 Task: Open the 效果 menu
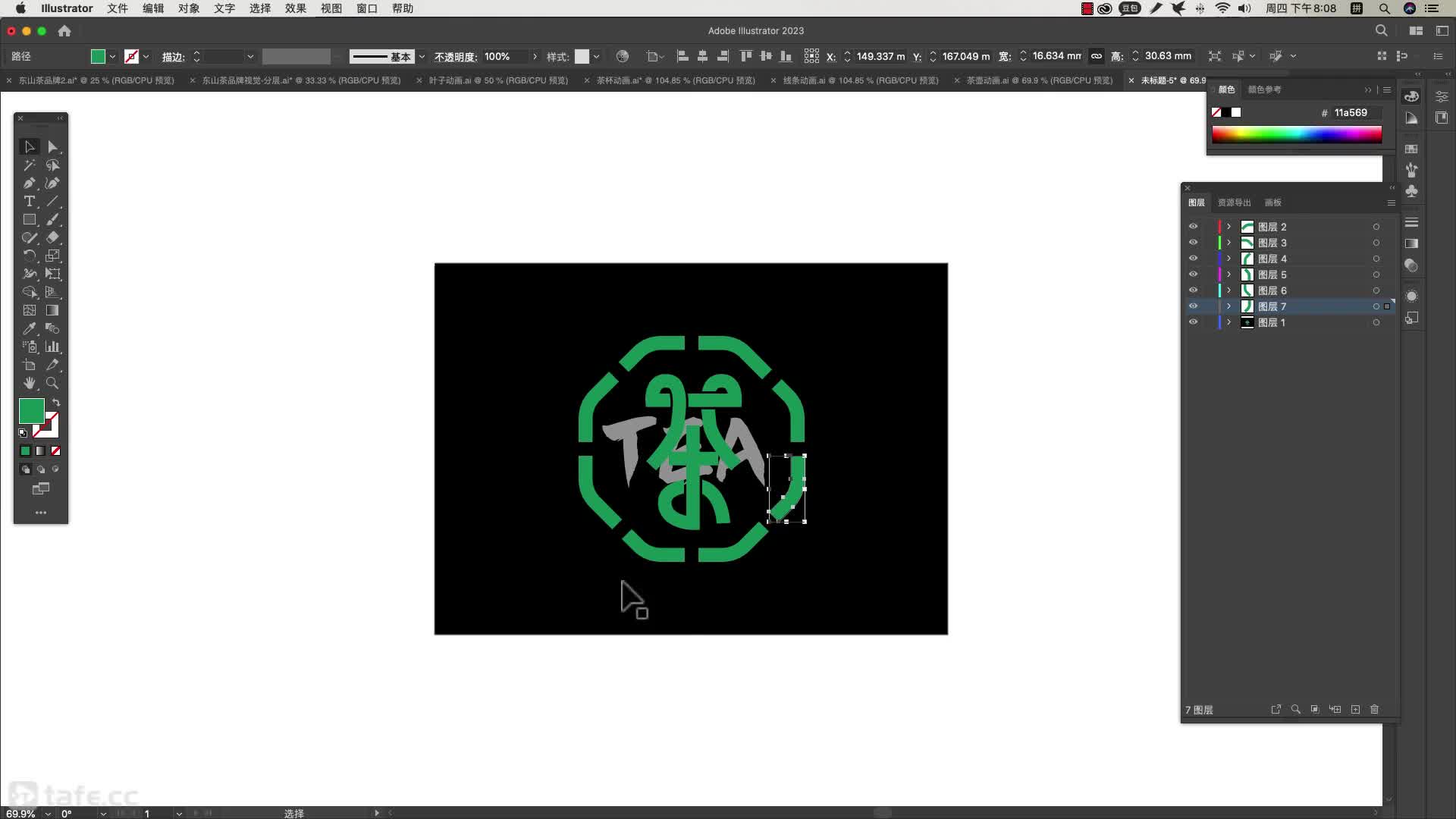pyautogui.click(x=295, y=8)
